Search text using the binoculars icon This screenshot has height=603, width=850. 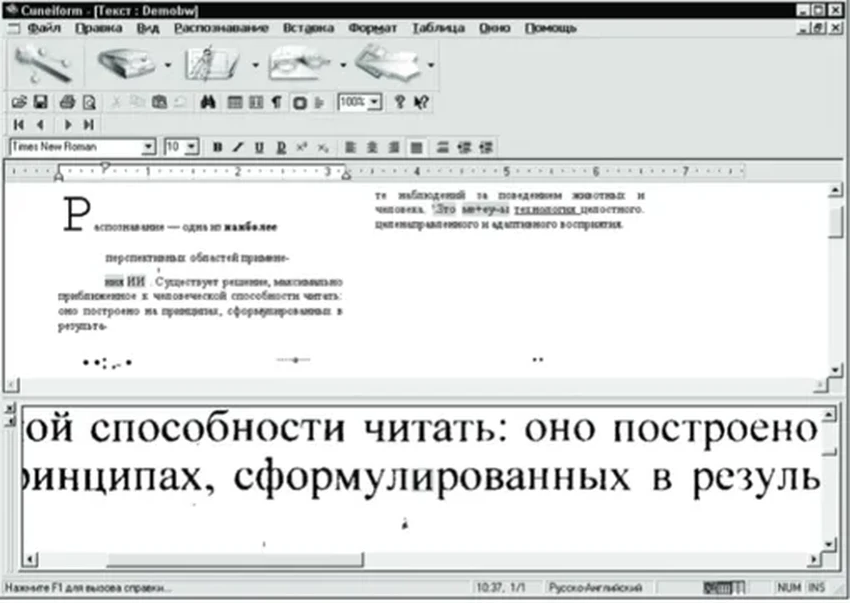(x=209, y=102)
